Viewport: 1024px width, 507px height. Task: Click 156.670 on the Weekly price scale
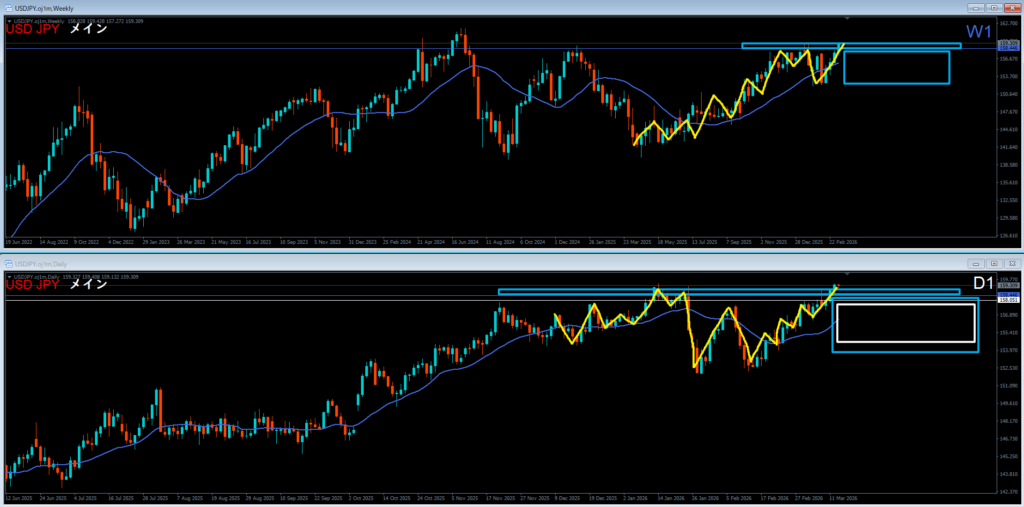[1008, 57]
